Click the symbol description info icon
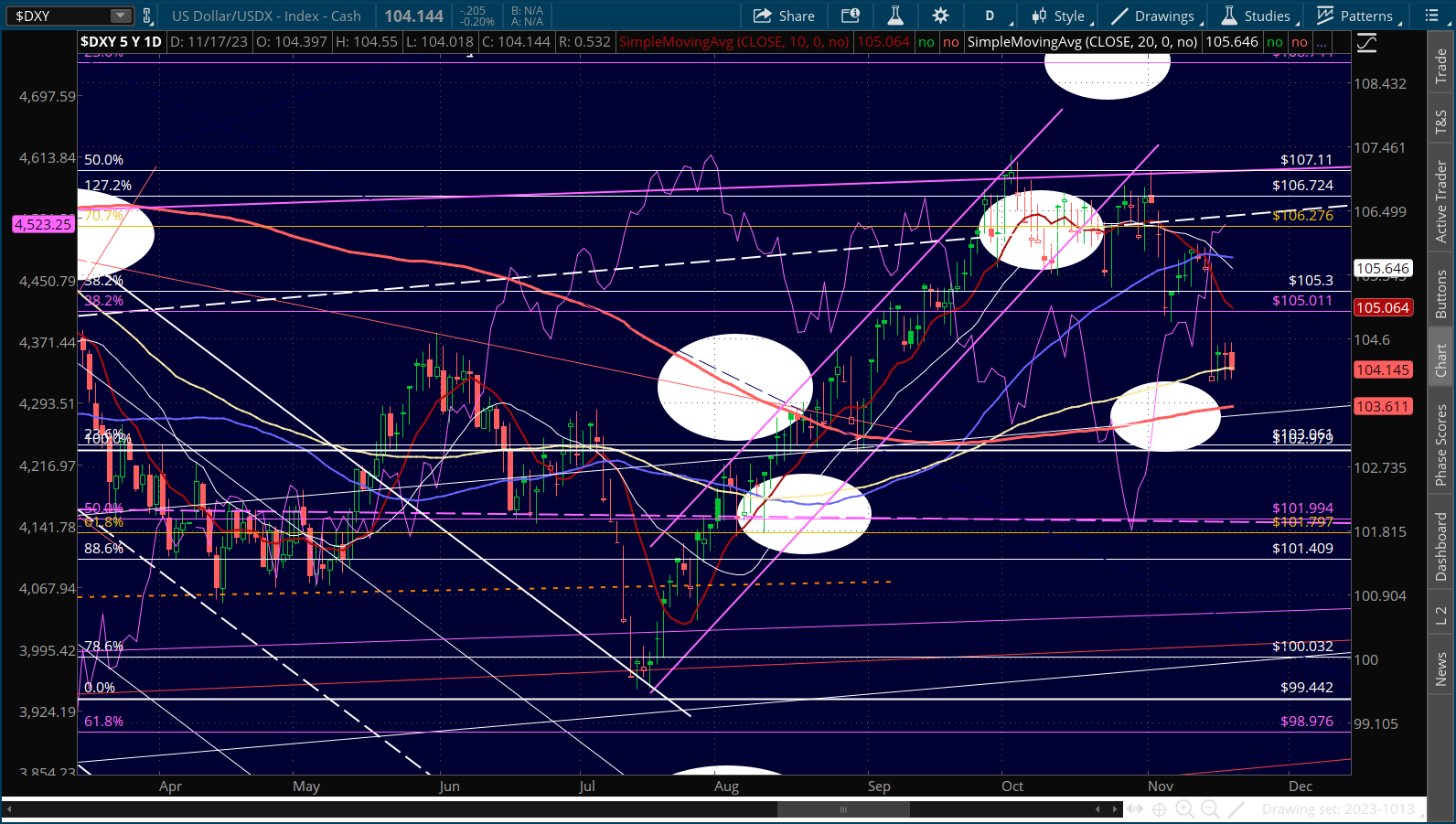This screenshot has height=824, width=1456. 851,16
